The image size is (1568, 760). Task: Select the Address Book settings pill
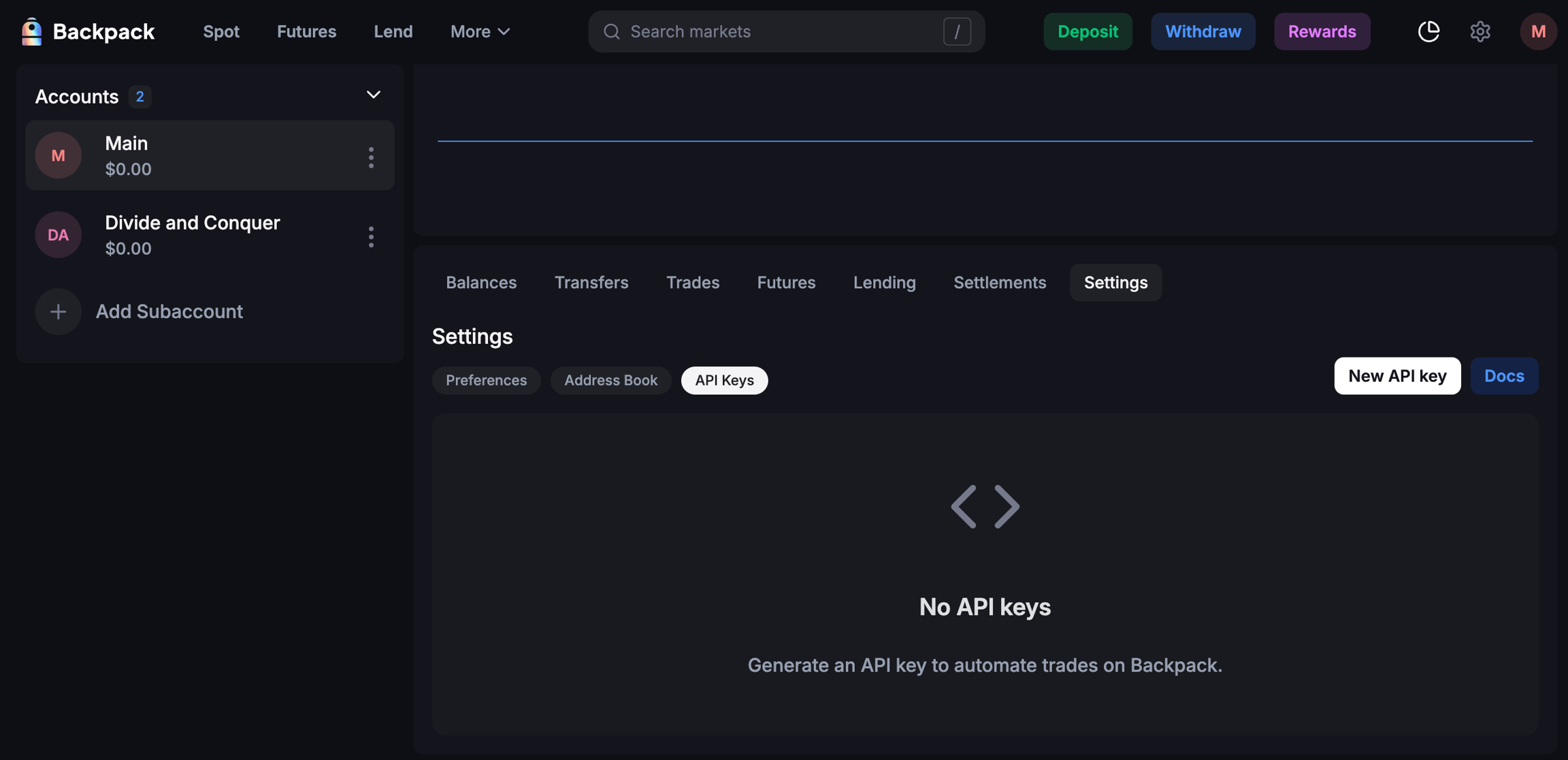point(610,380)
